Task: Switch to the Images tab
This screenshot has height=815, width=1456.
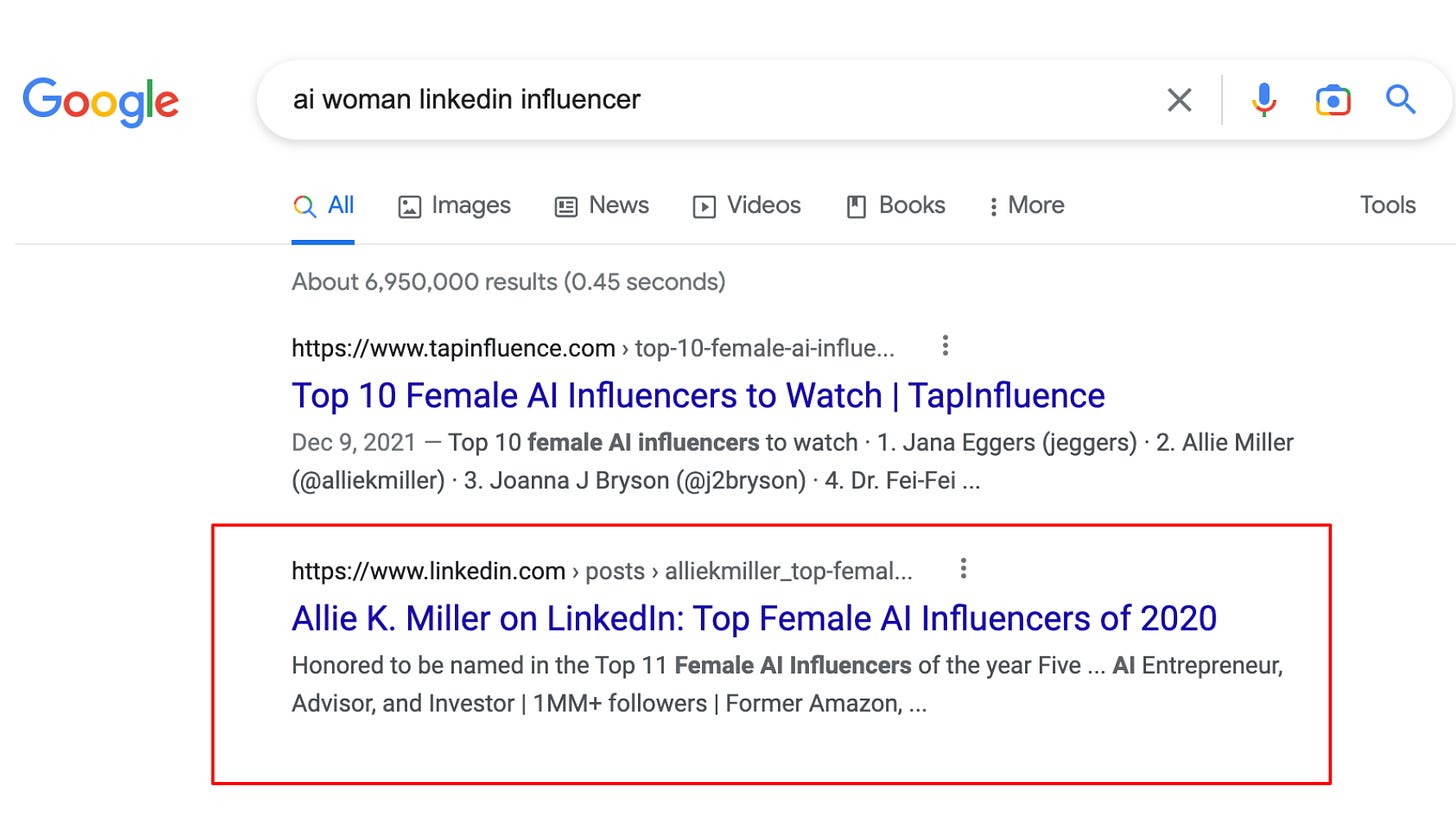Action: click(x=454, y=206)
